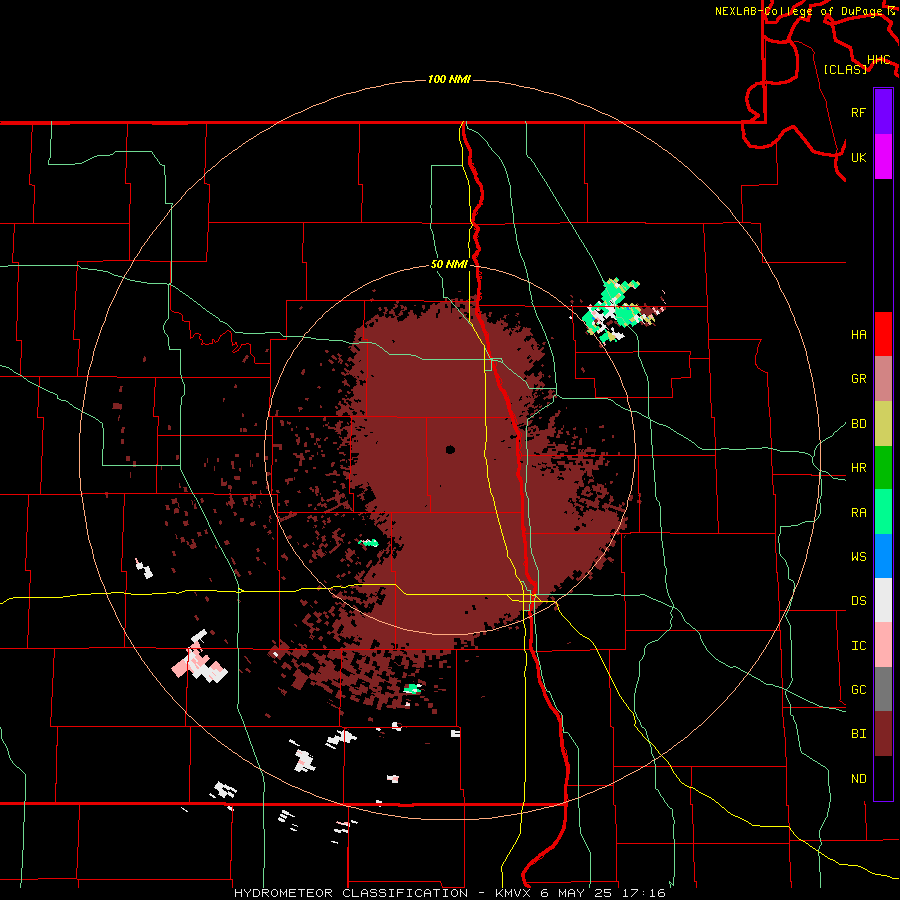The width and height of the screenshot is (900, 900).
Task: Click the '6 MAY 25' date in caption
Action: click(578, 893)
